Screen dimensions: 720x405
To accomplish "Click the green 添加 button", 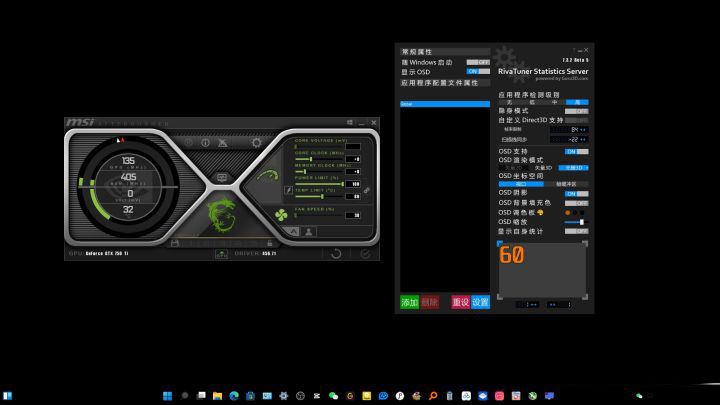I will point(409,301).
